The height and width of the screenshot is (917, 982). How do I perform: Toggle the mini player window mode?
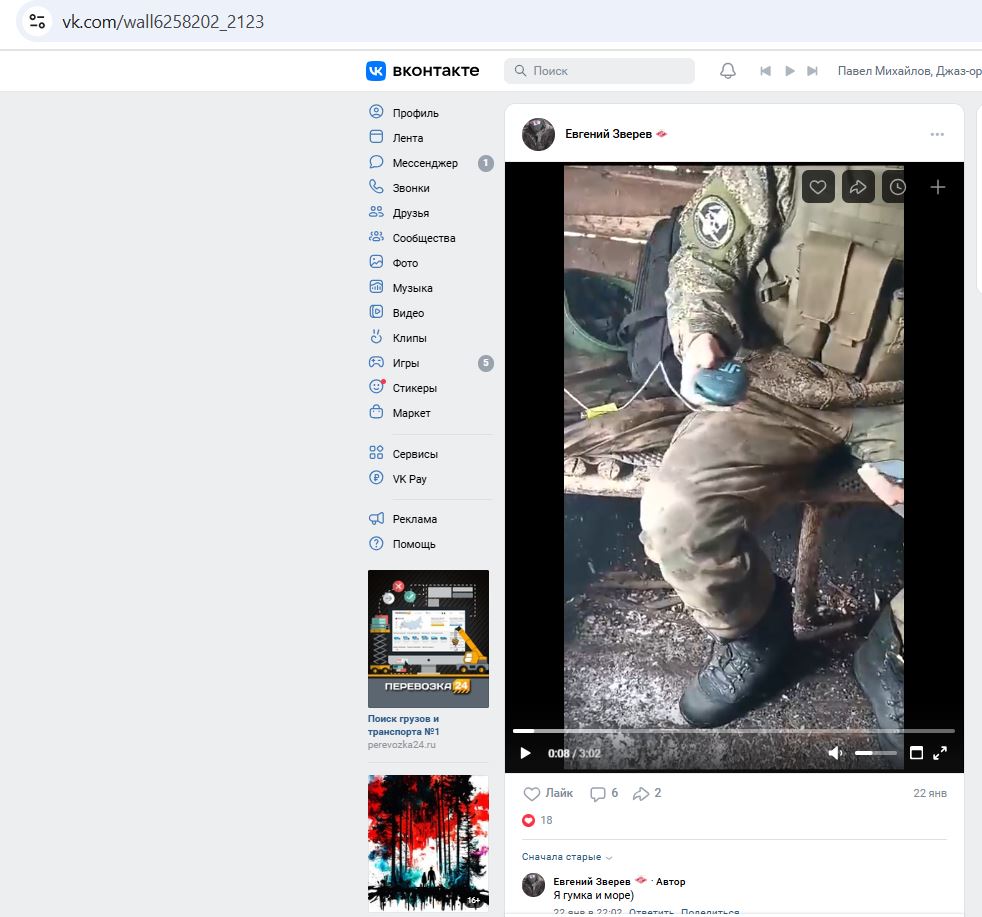click(x=916, y=753)
